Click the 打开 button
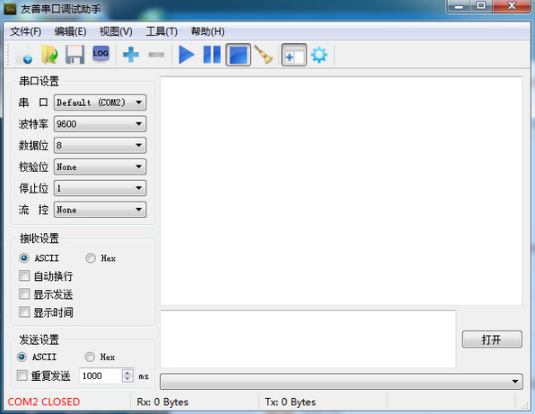This screenshot has width=535, height=414. [492, 339]
